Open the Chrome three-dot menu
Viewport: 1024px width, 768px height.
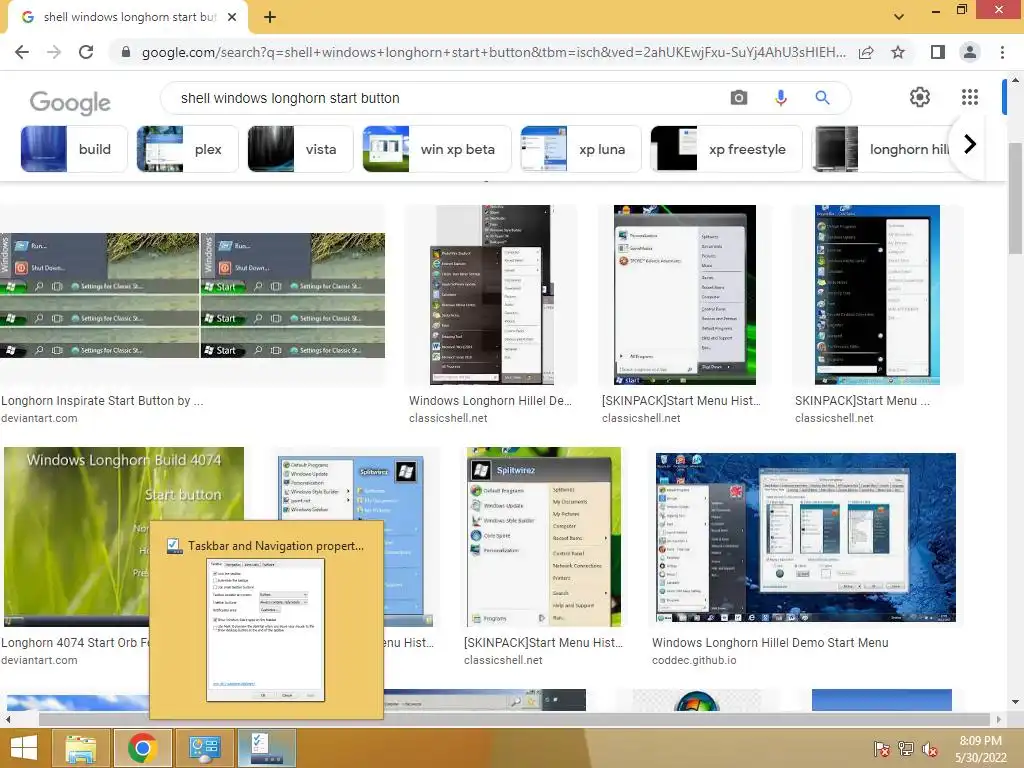pyautogui.click(x=1002, y=52)
